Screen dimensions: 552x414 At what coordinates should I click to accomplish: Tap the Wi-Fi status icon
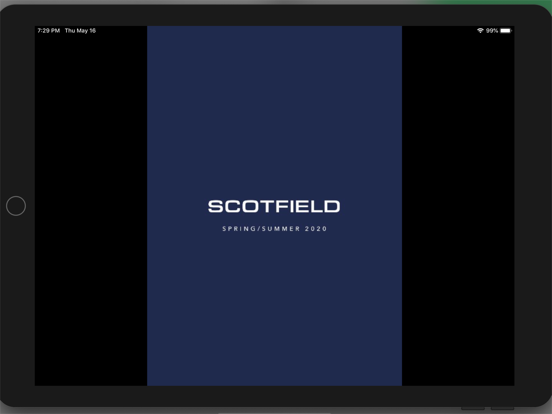pos(480,31)
